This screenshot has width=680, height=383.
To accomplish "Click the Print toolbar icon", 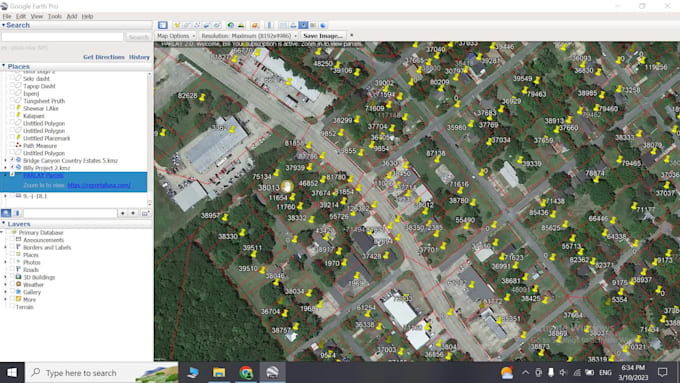I will point(293,25).
